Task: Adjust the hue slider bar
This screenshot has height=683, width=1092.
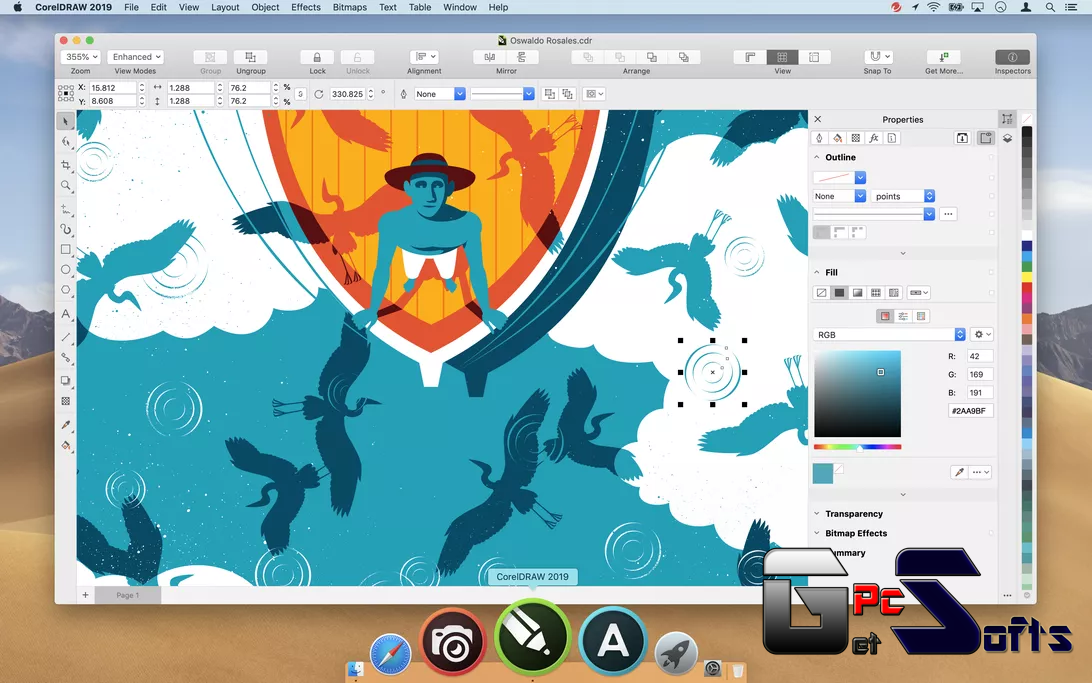Action: point(857,447)
